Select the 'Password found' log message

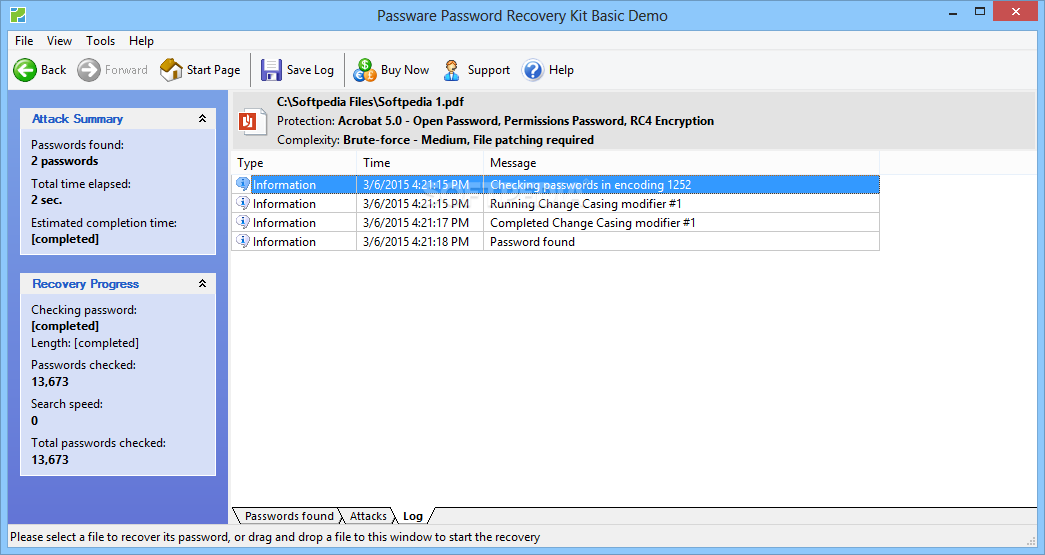click(x=532, y=241)
